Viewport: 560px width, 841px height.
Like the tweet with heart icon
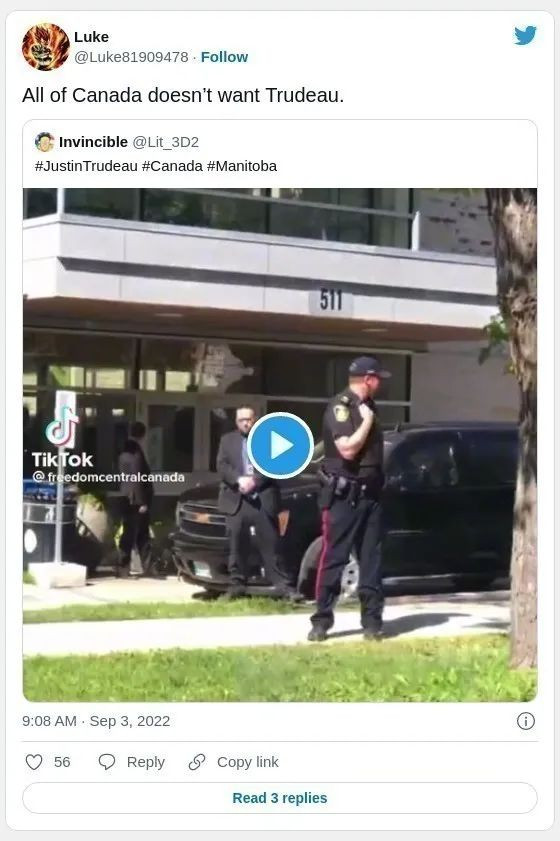tap(34, 762)
